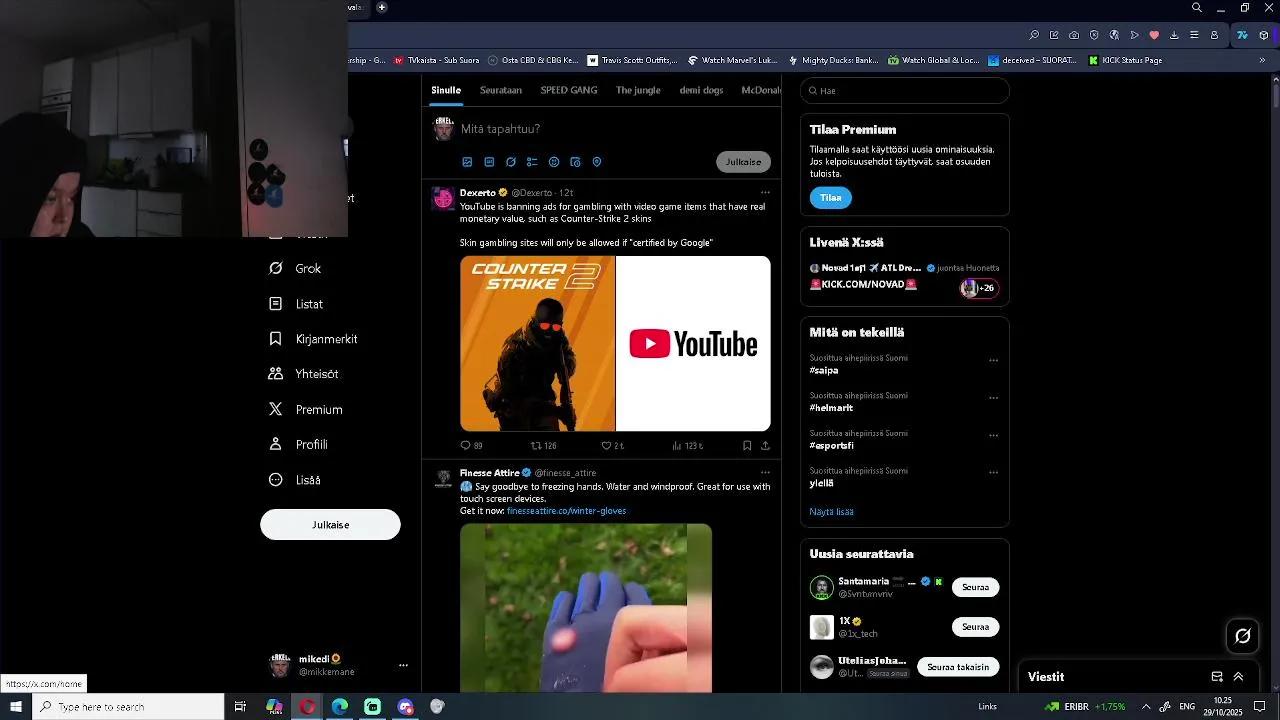The image size is (1280, 720).
Task: Open Opera browser taskbar icon
Action: 307,707
